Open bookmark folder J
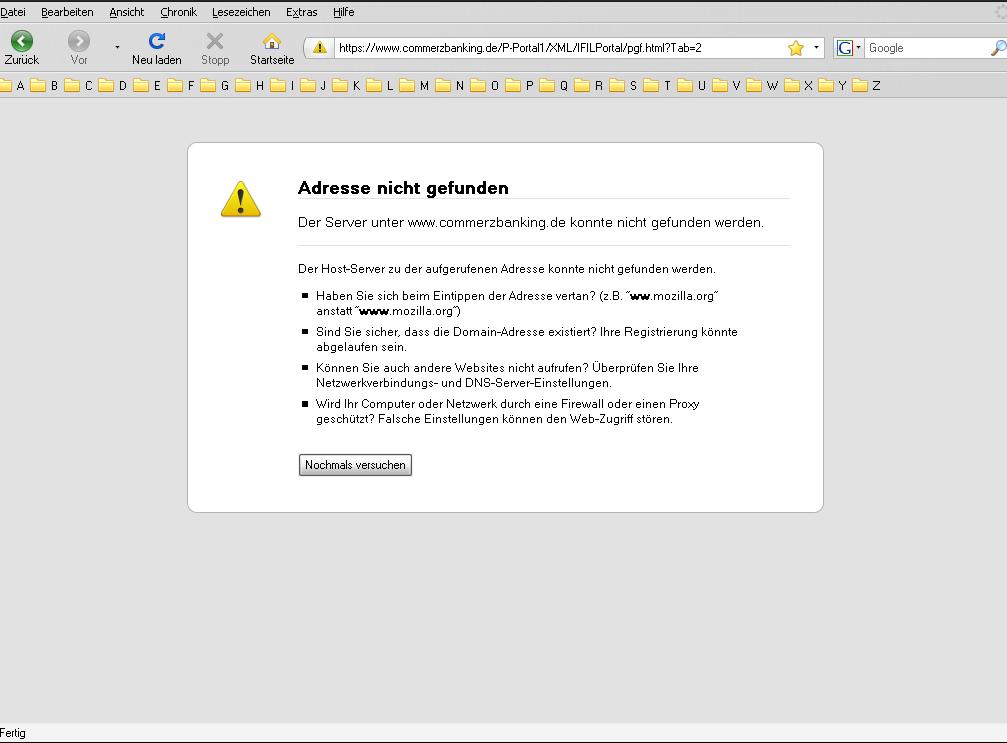This screenshot has height=743, width=1007. point(314,85)
